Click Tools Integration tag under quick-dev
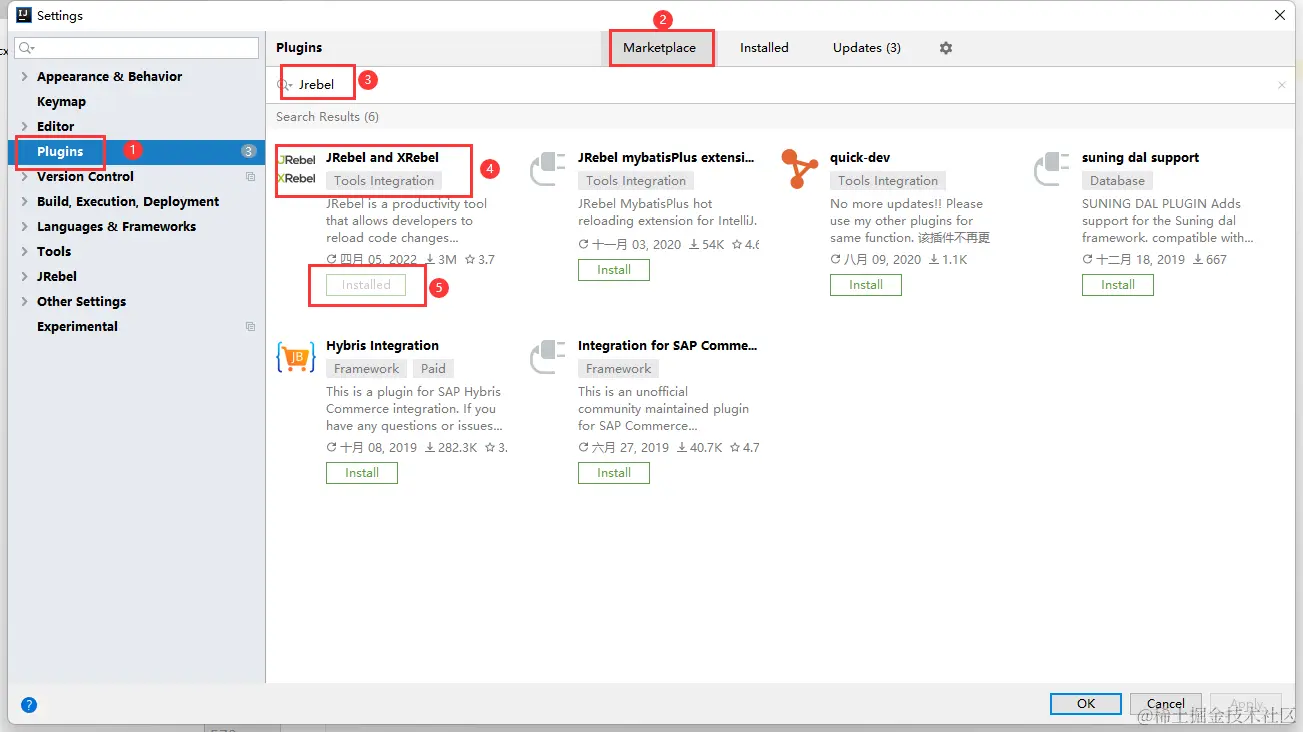 click(x=888, y=181)
